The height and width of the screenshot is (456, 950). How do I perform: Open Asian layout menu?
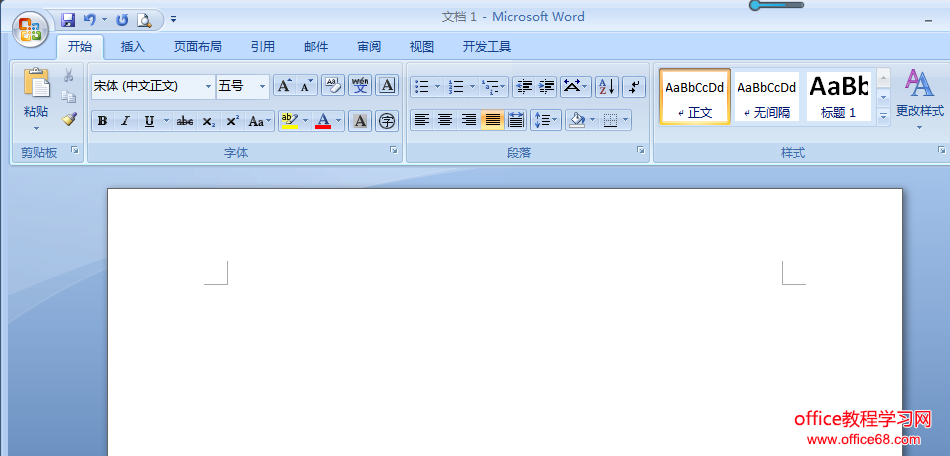576,87
